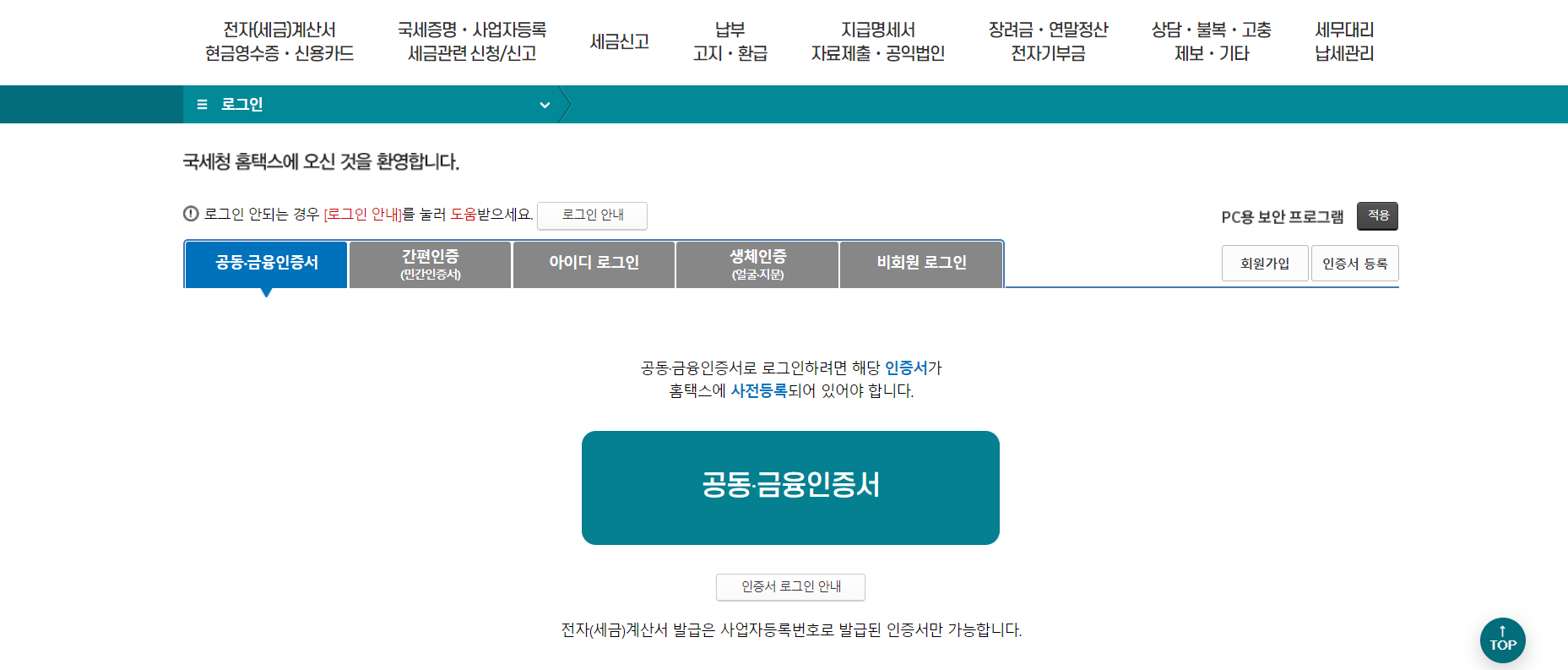Switch to the 생체인증 (얼굴·지문) tab
Image resolution: width=1568 pixels, height=670 pixels.
tap(757, 264)
